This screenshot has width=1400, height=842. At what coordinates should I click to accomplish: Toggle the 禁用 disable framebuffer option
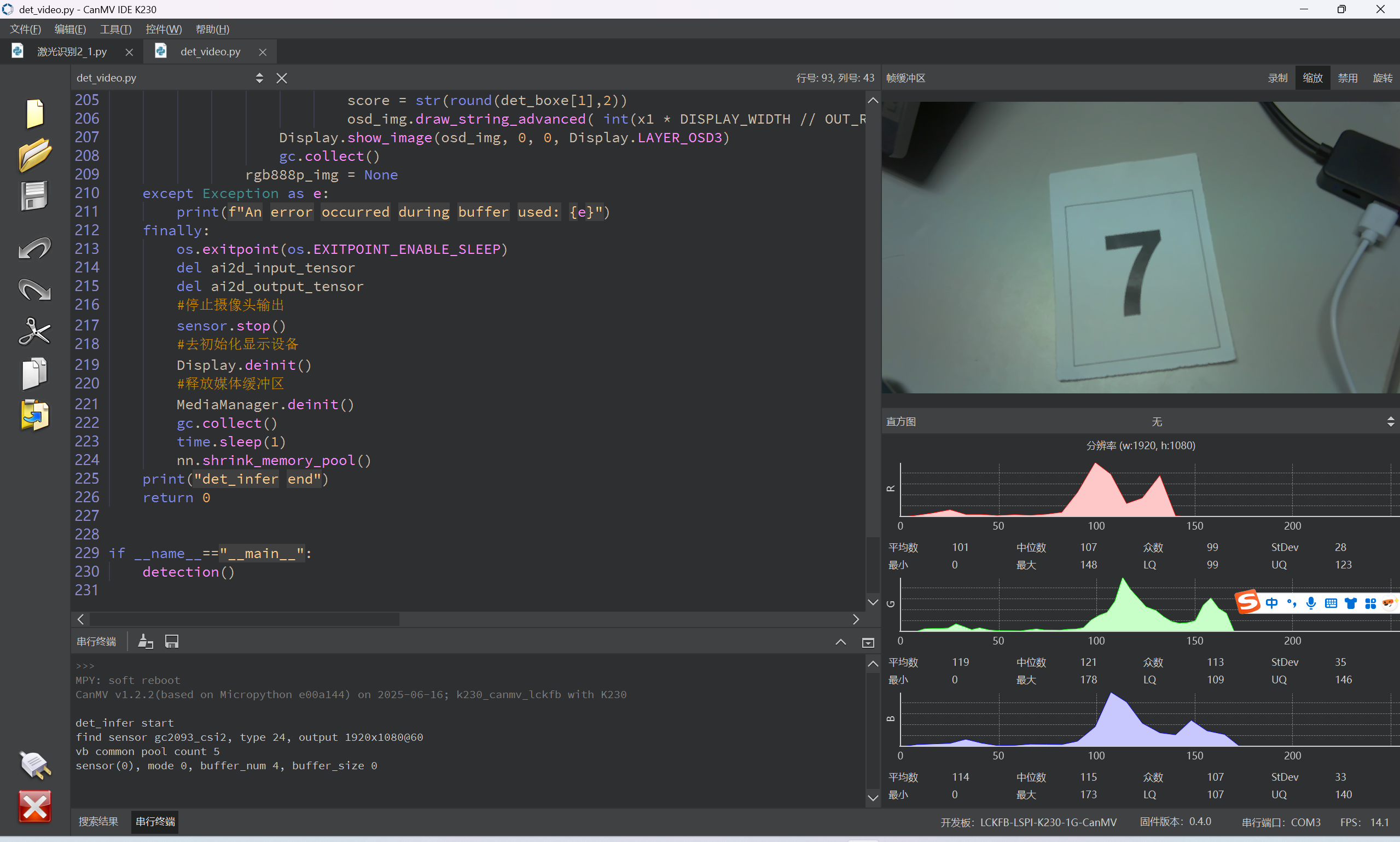(1347, 78)
